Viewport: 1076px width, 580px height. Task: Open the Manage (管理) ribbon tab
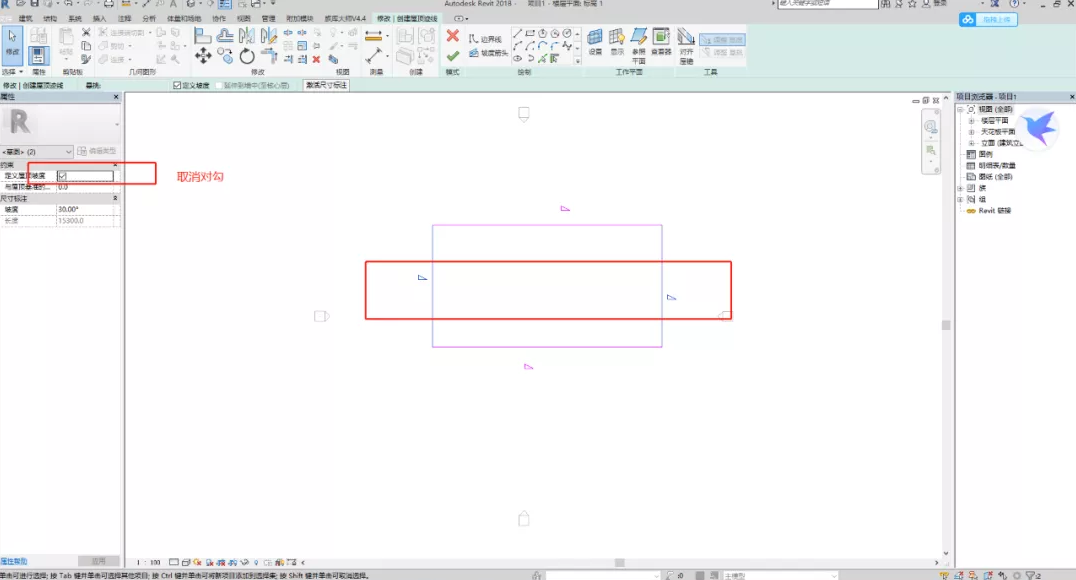click(x=268, y=19)
